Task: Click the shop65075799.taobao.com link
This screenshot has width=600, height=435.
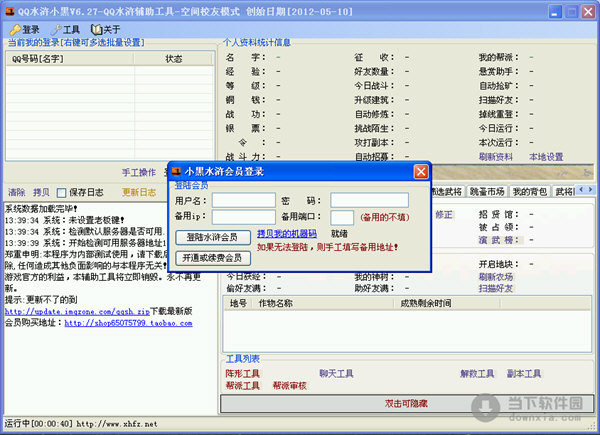Action: point(128,323)
